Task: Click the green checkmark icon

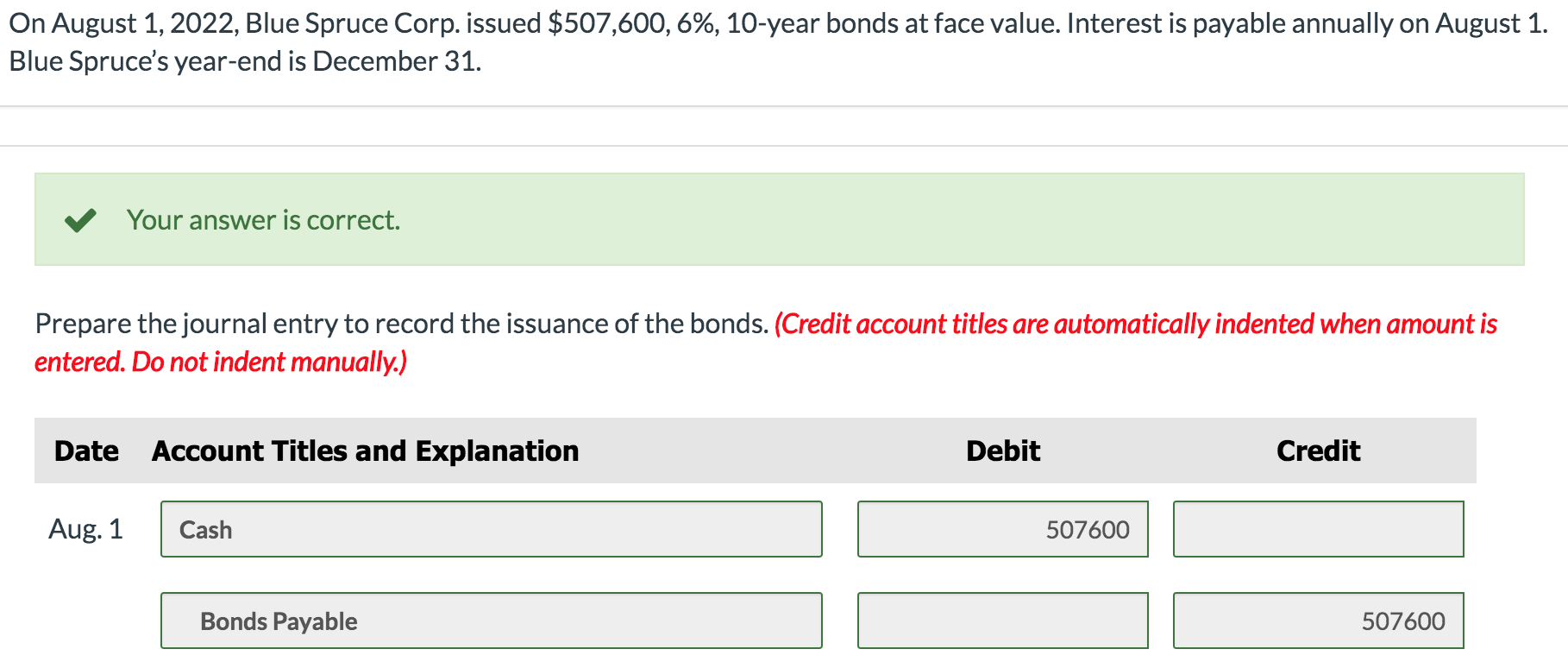Action: point(79,219)
